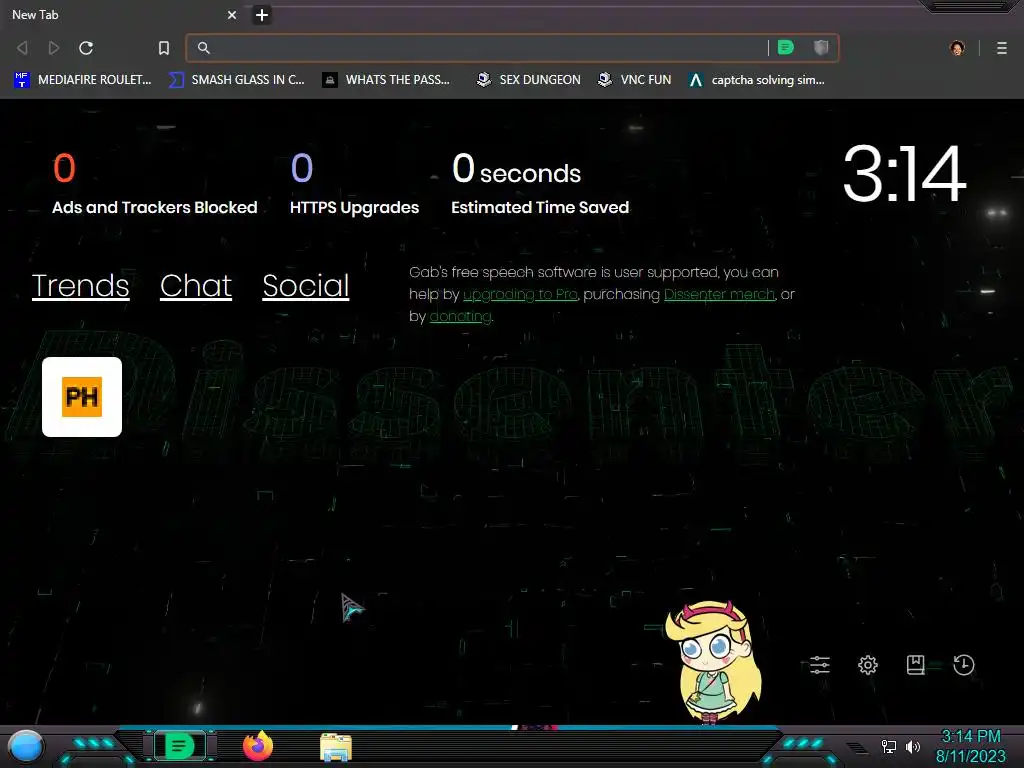This screenshot has width=1024, height=768.
Task: Open the PH top site tile
Action: (82, 397)
